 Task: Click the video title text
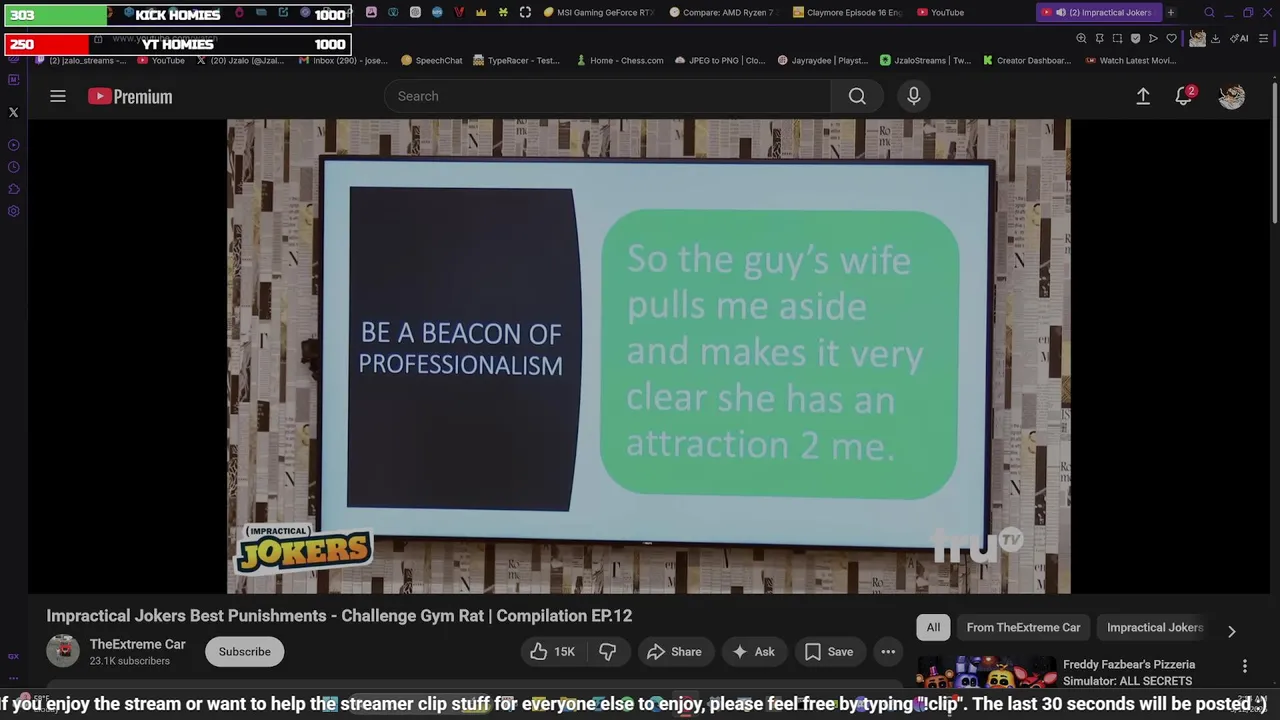[339, 616]
